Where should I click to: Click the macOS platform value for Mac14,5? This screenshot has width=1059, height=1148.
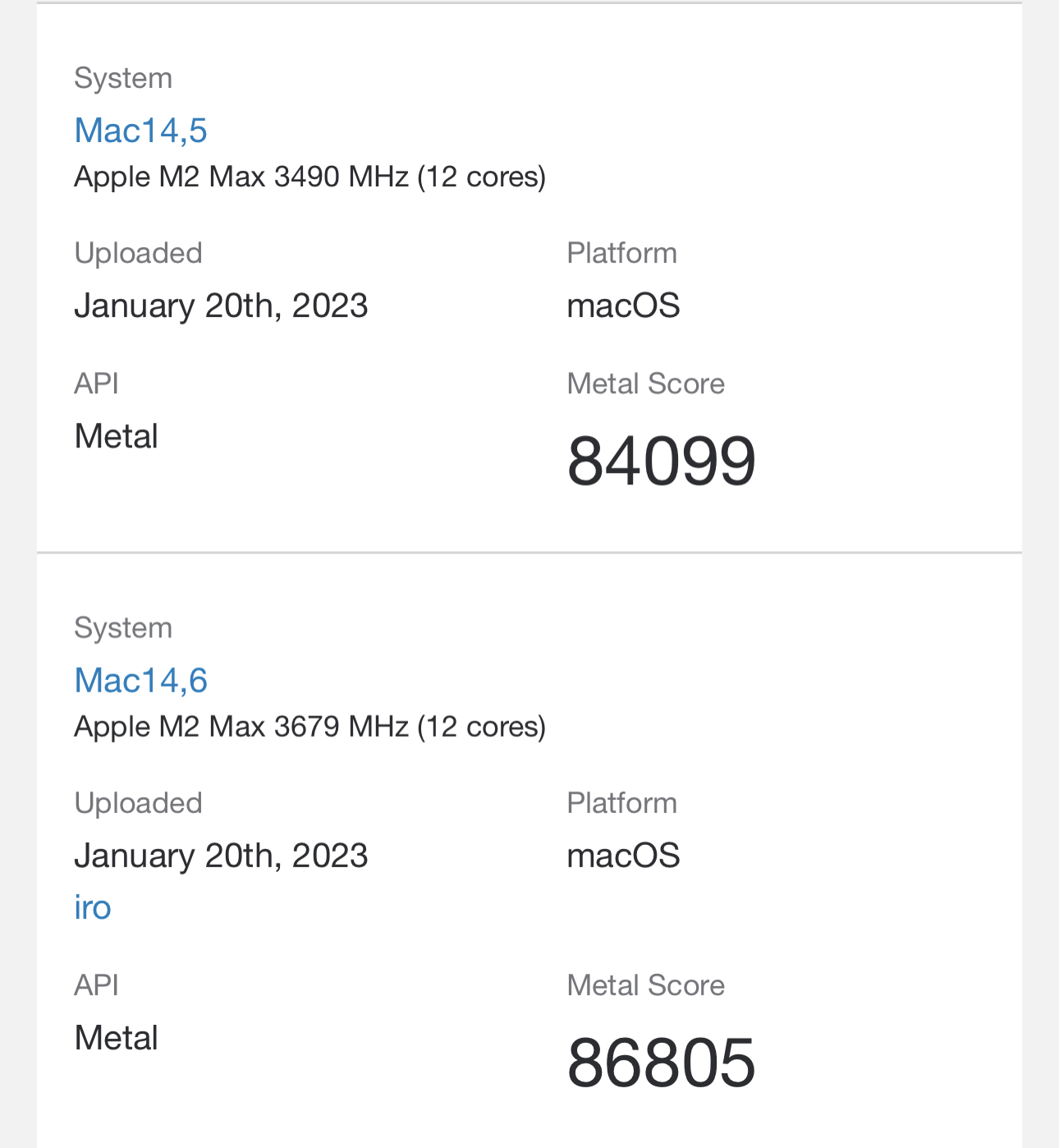623,305
